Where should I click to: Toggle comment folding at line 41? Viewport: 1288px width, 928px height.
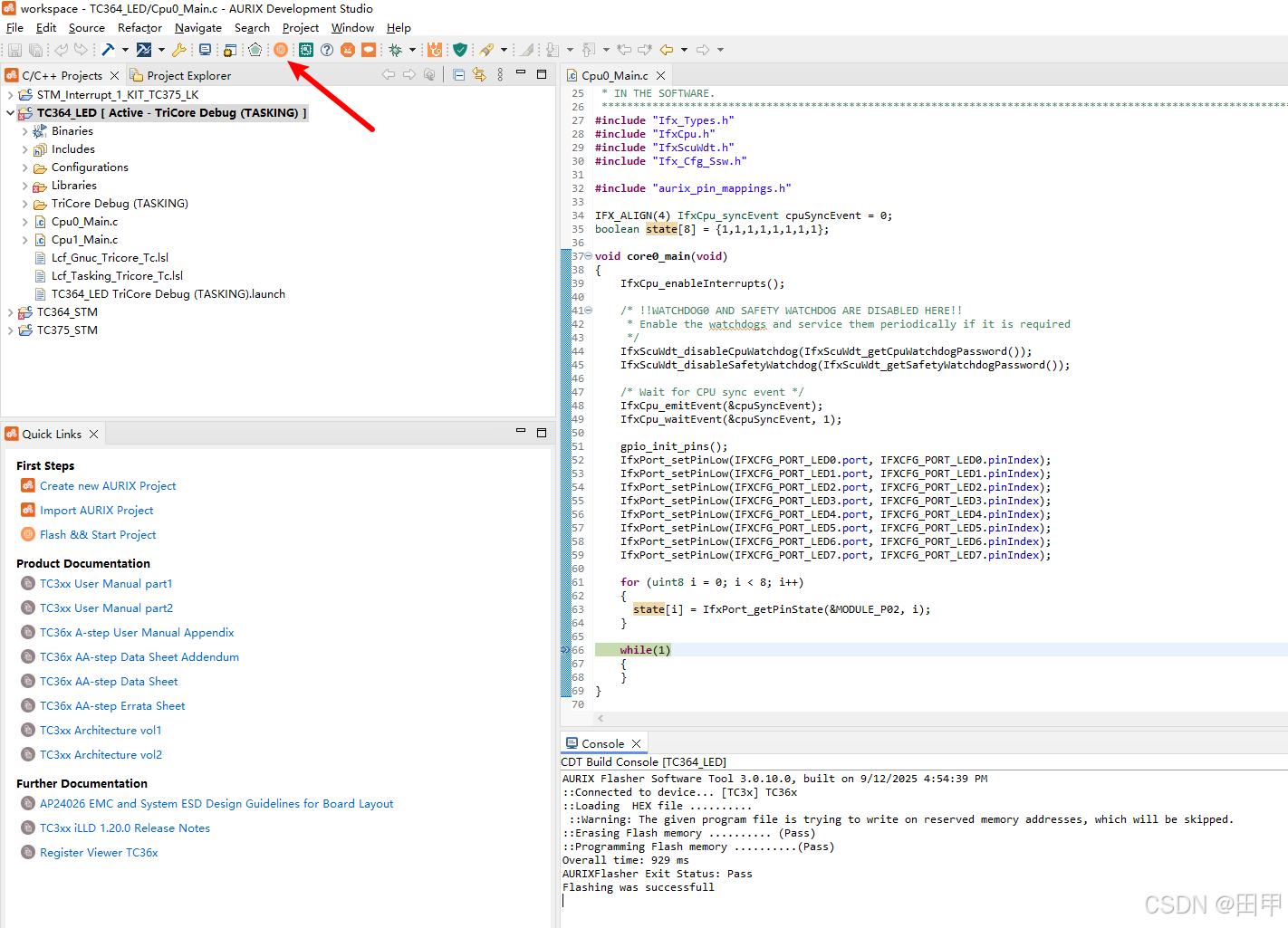pos(588,311)
